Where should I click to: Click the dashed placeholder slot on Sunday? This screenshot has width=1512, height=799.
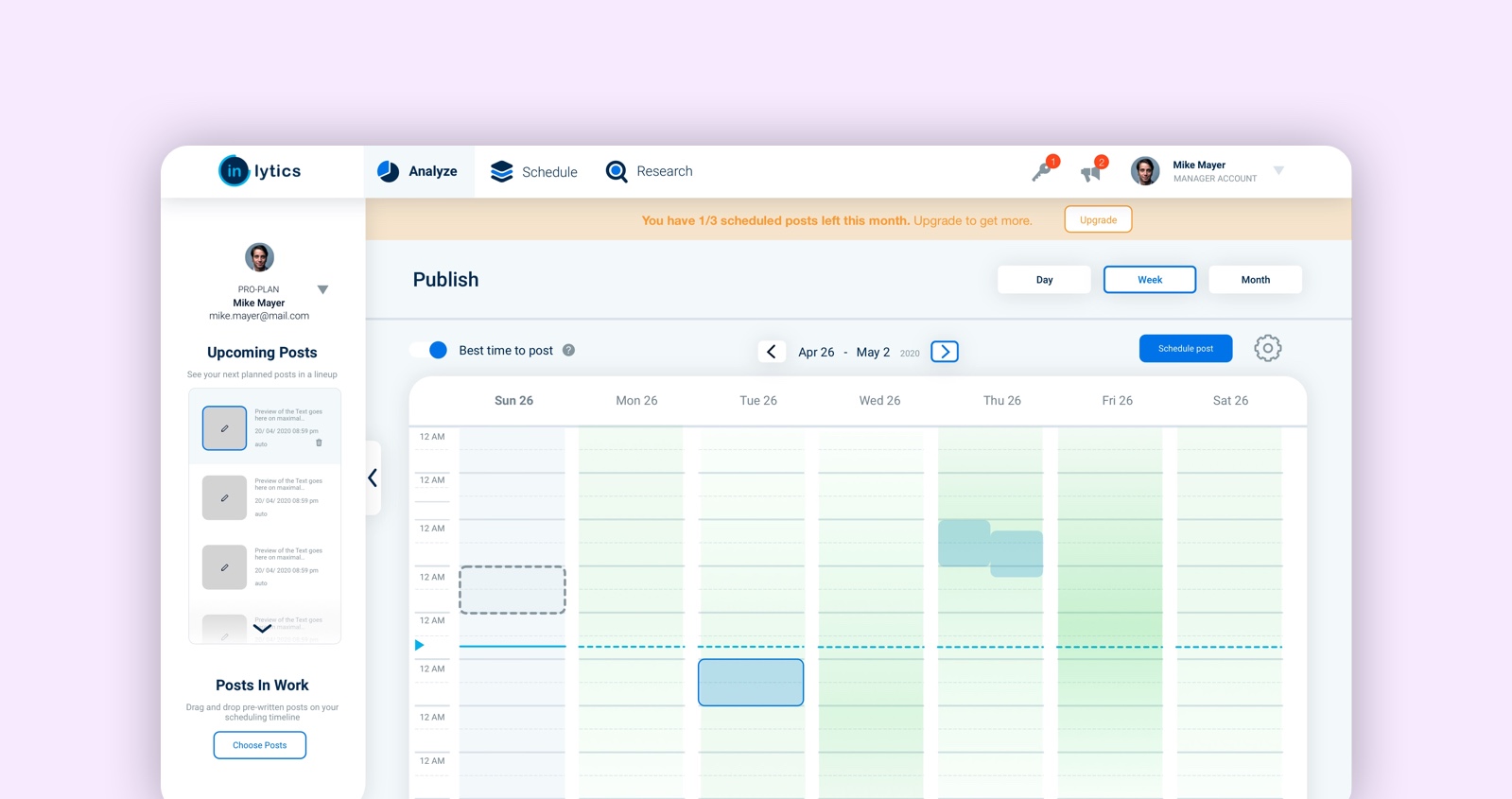(513, 590)
